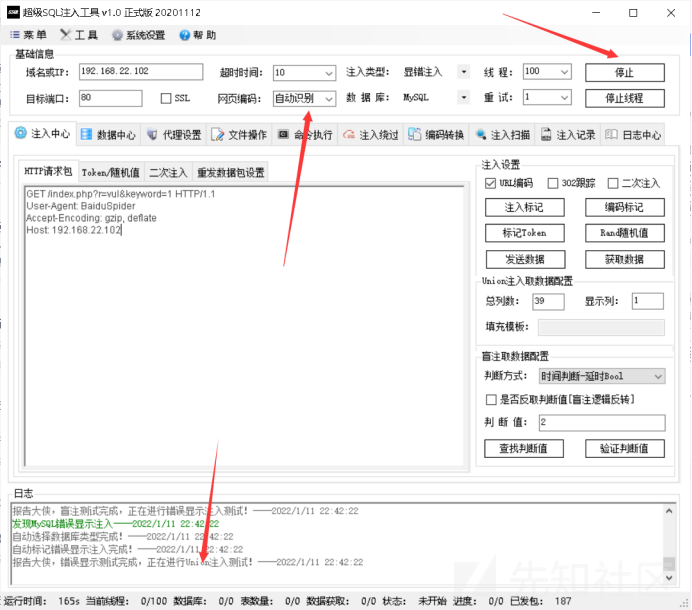Click the app logo icon in title bar
Screen dimensions: 692x610
coord(13,12)
